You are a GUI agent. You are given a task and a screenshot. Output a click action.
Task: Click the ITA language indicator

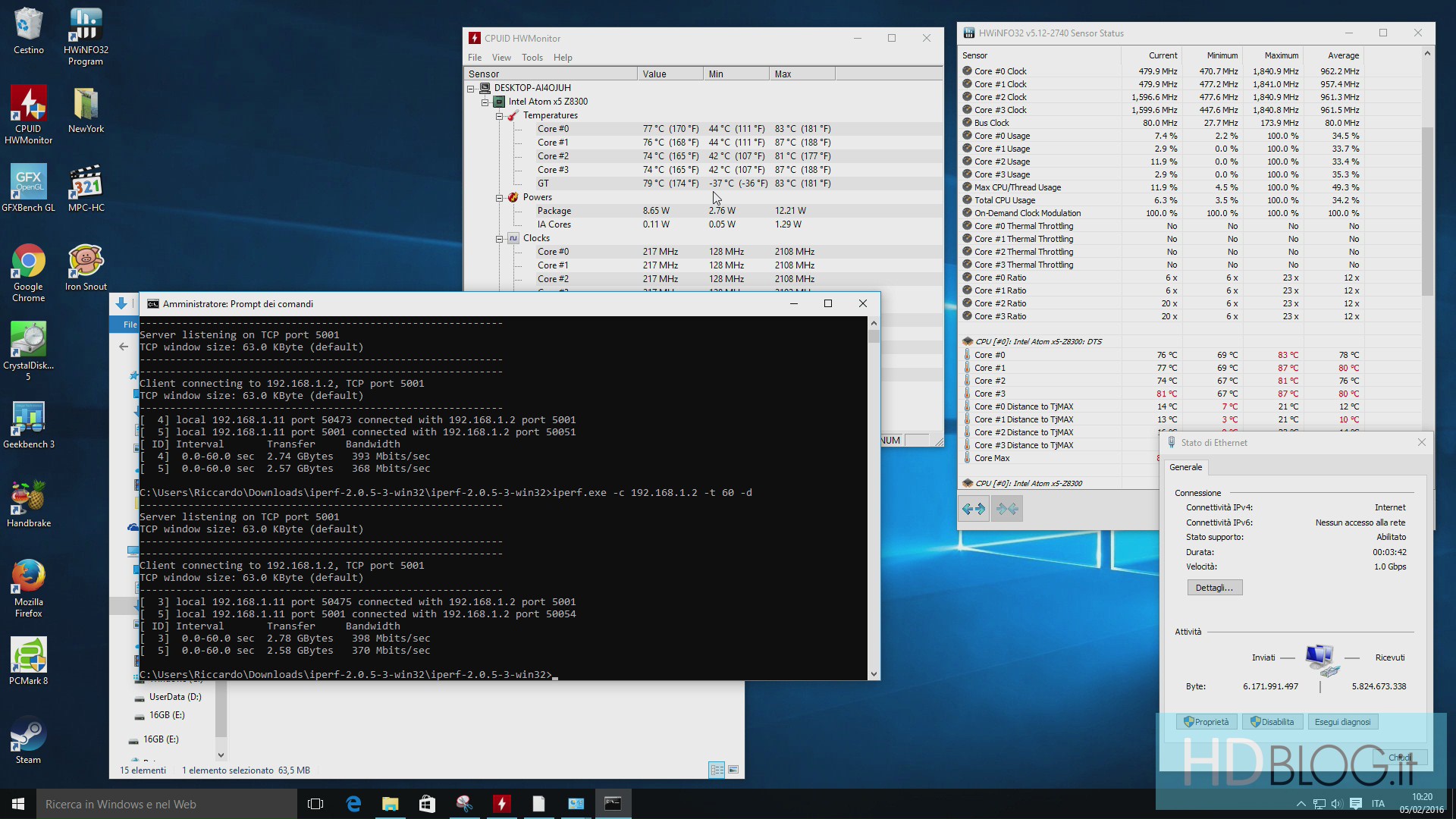point(1378,804)
